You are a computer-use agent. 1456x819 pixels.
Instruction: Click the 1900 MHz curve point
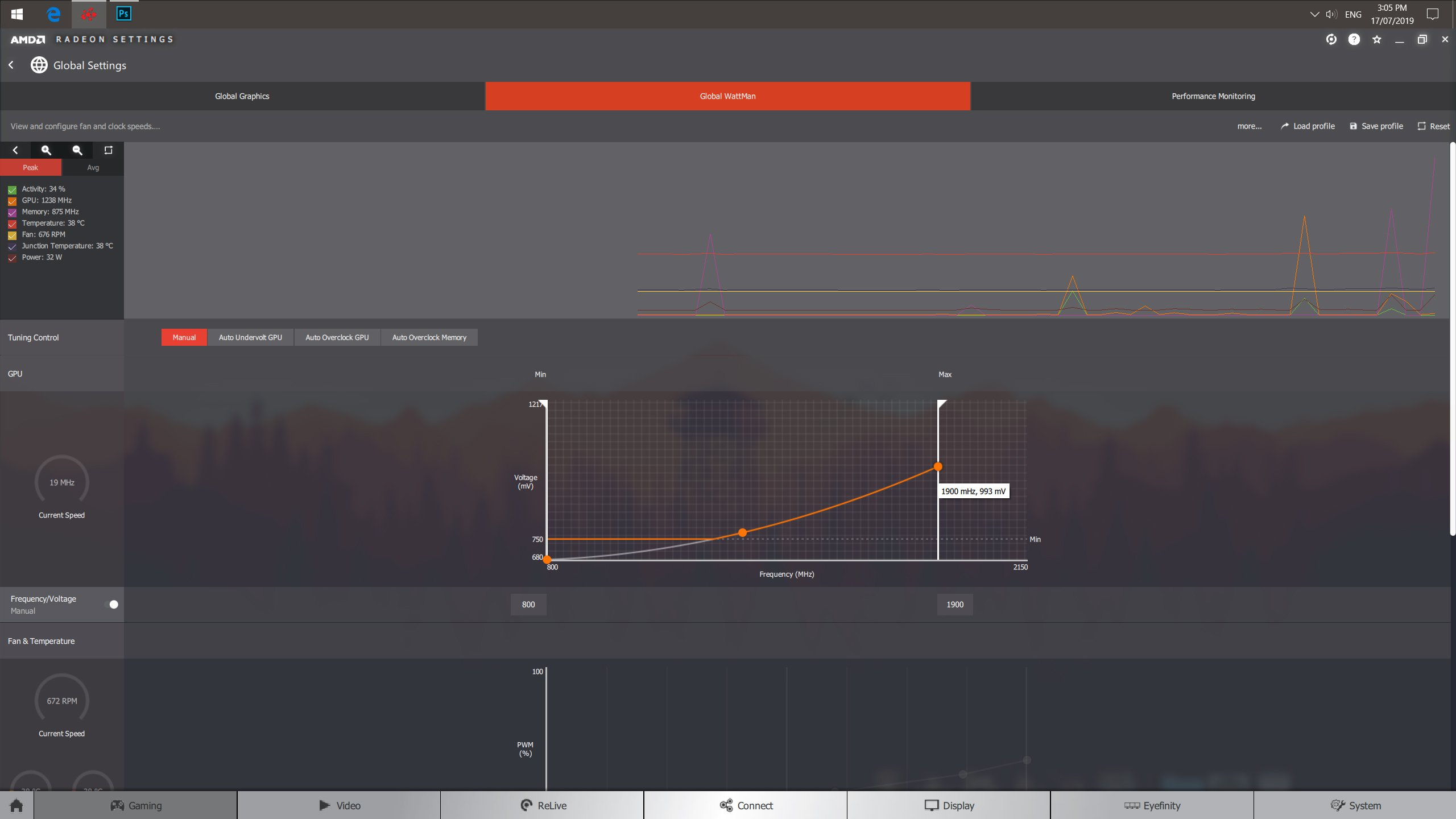pyautogui.click(x=938, y=467)
